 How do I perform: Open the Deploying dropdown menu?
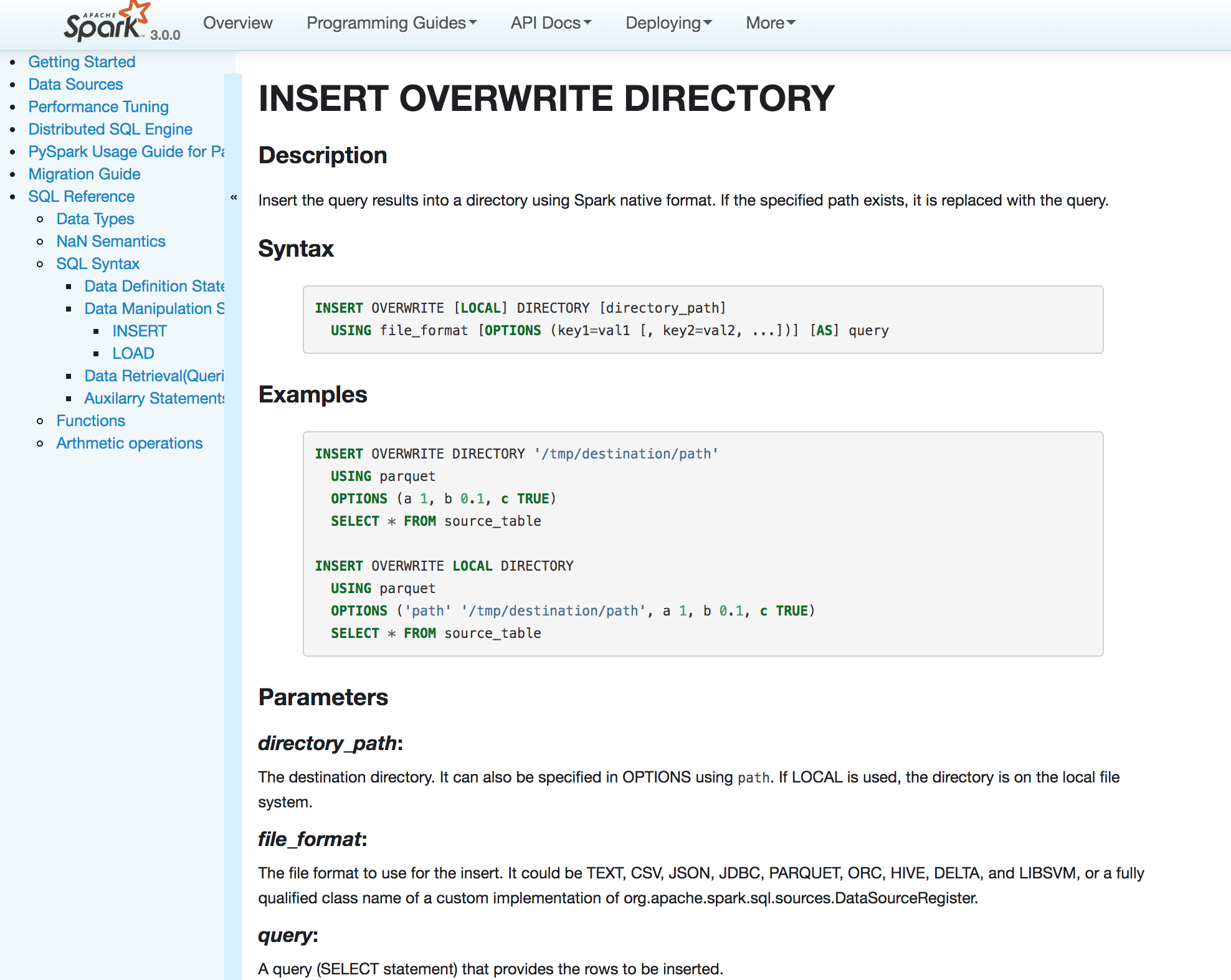coord(668,23)
